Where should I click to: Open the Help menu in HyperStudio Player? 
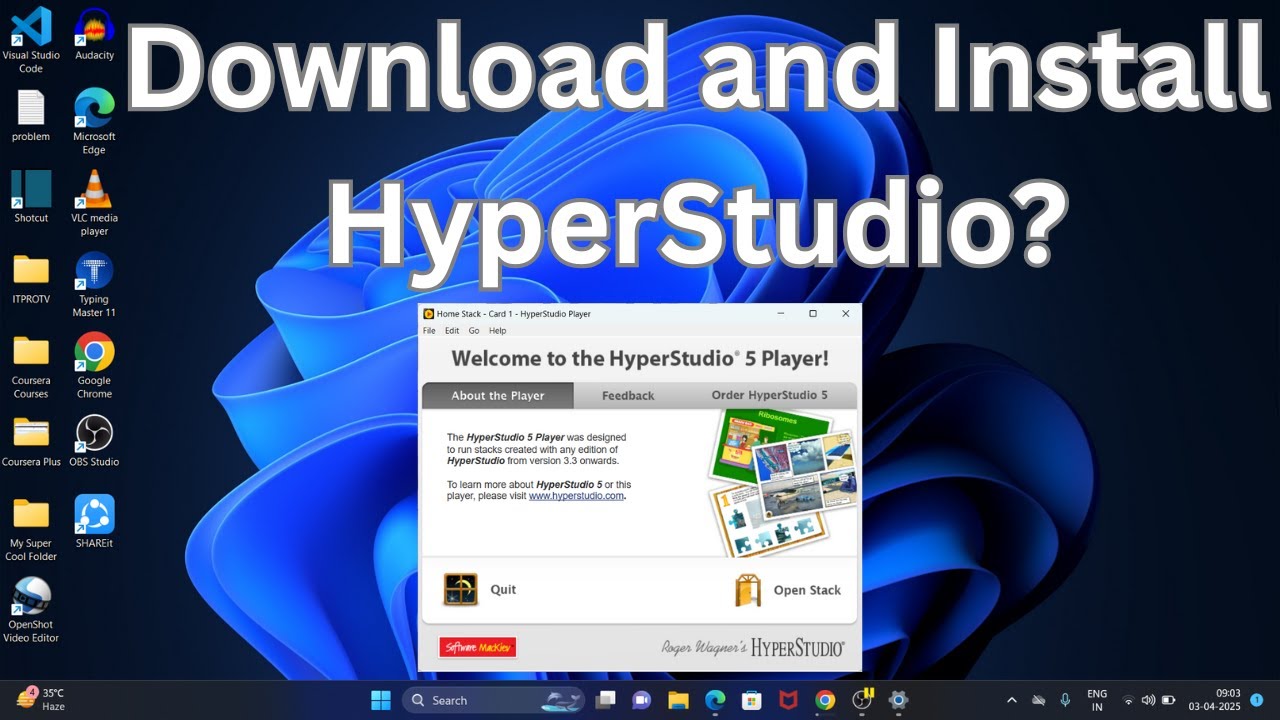(x=497, y=331)
